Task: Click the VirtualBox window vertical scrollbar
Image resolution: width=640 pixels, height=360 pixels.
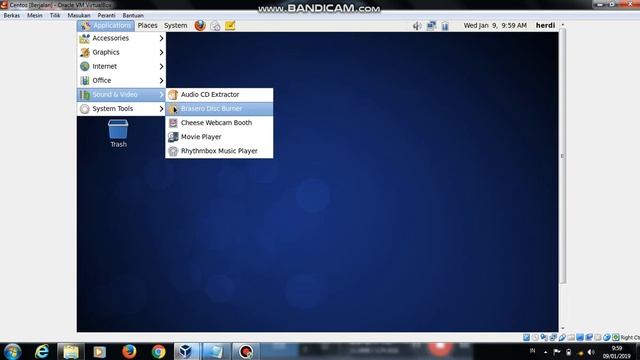Action: pos(563,156)
